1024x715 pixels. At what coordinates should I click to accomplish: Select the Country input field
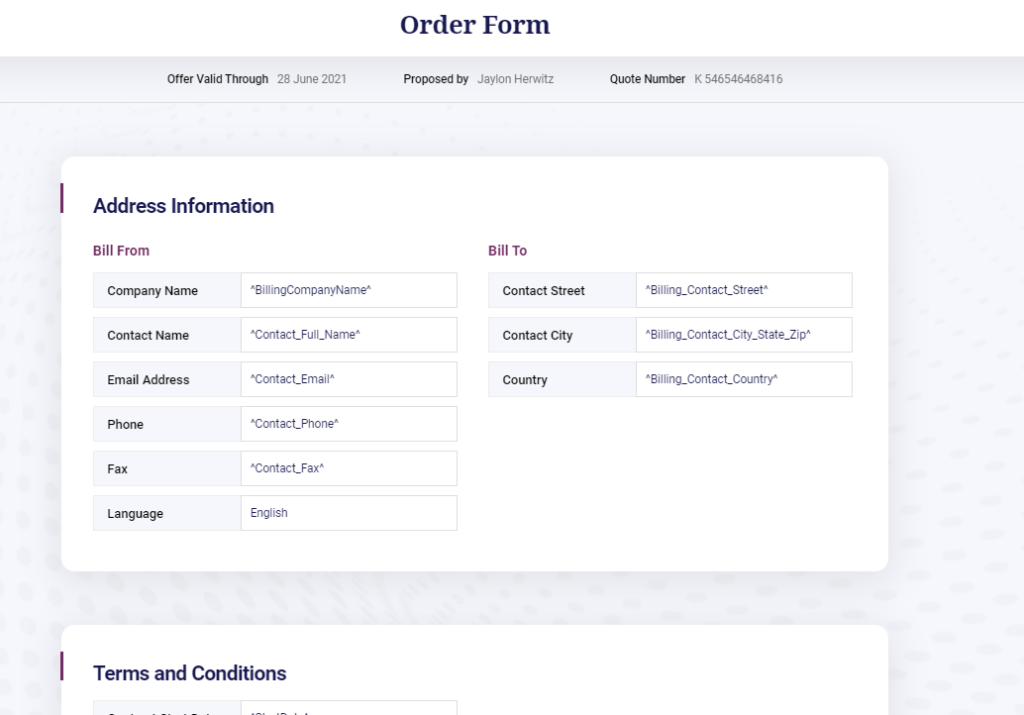point(743,380)
